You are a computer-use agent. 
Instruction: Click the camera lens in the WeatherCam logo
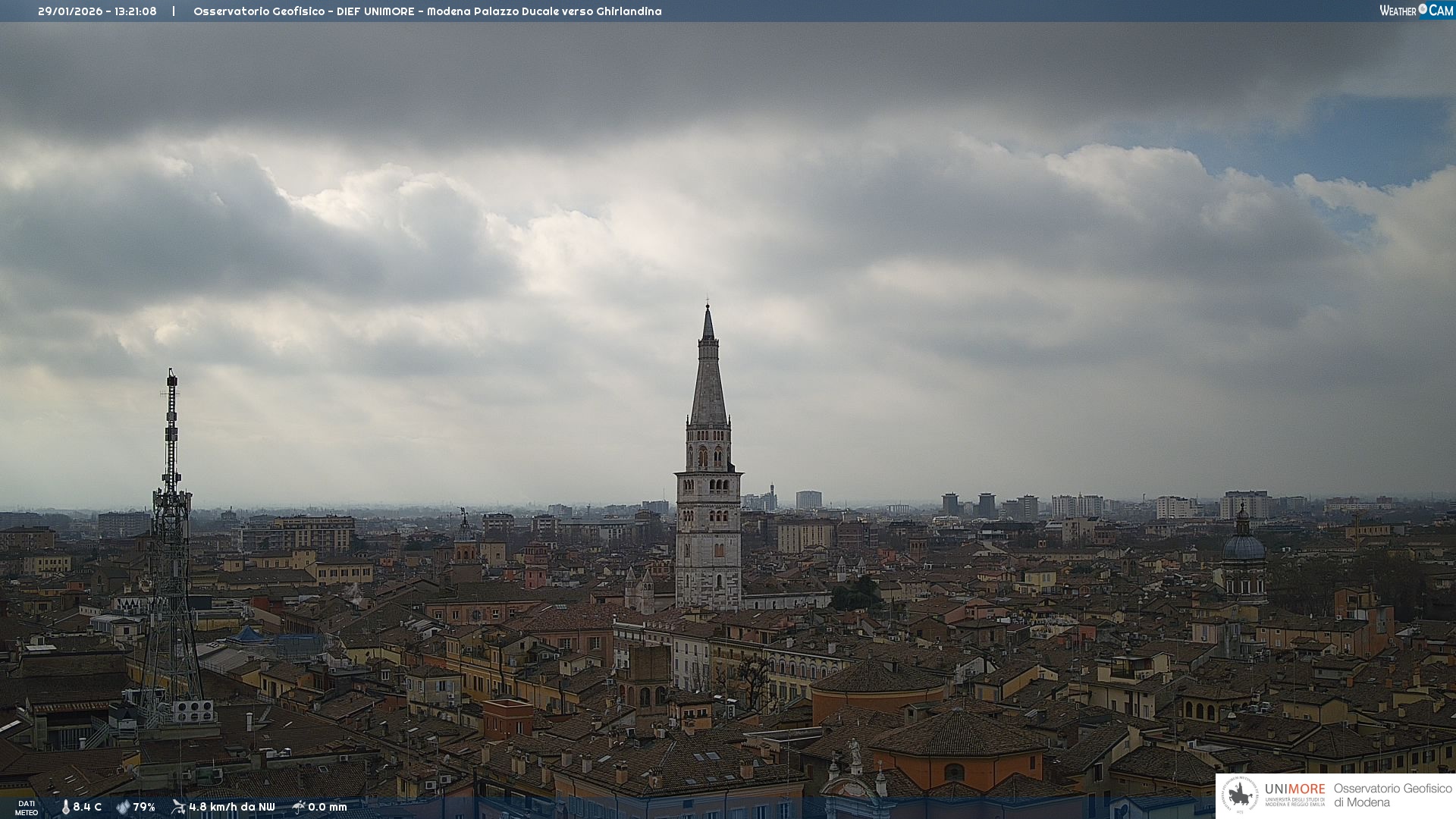coord(1423,9)
